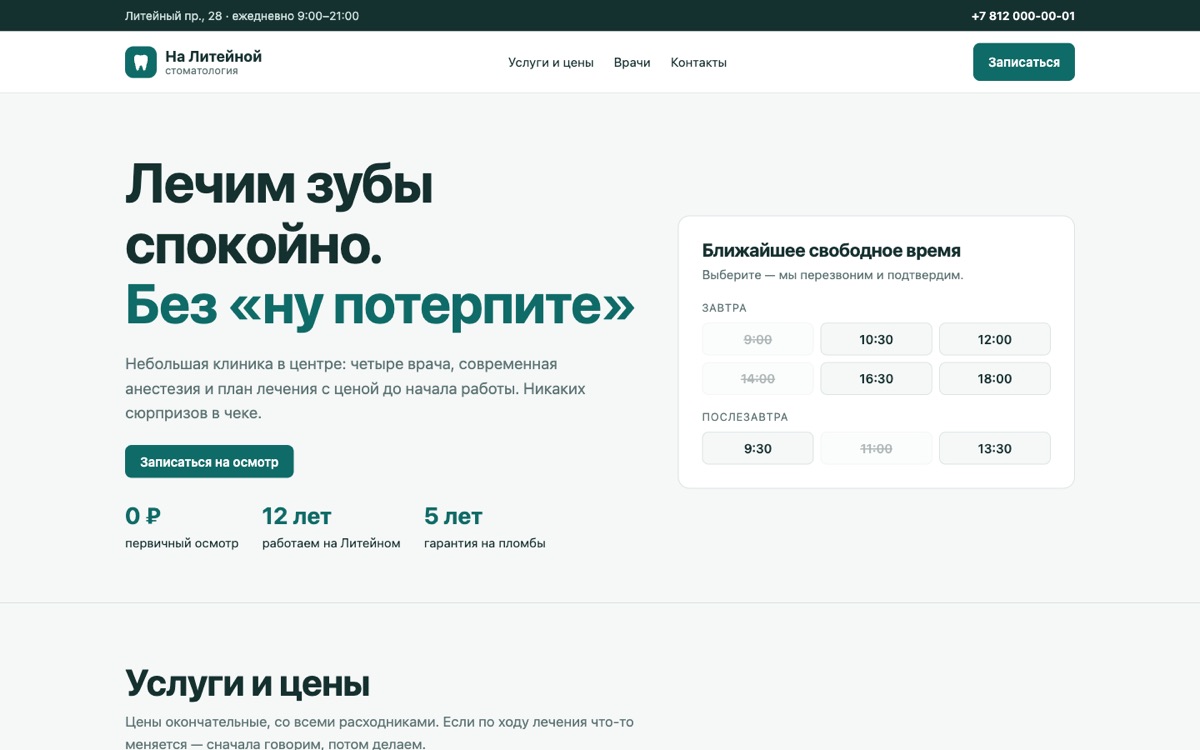Screen dimensions: 1200x750
Task: Click the «Услуги и цены» section heading
Action: [247, 684]
